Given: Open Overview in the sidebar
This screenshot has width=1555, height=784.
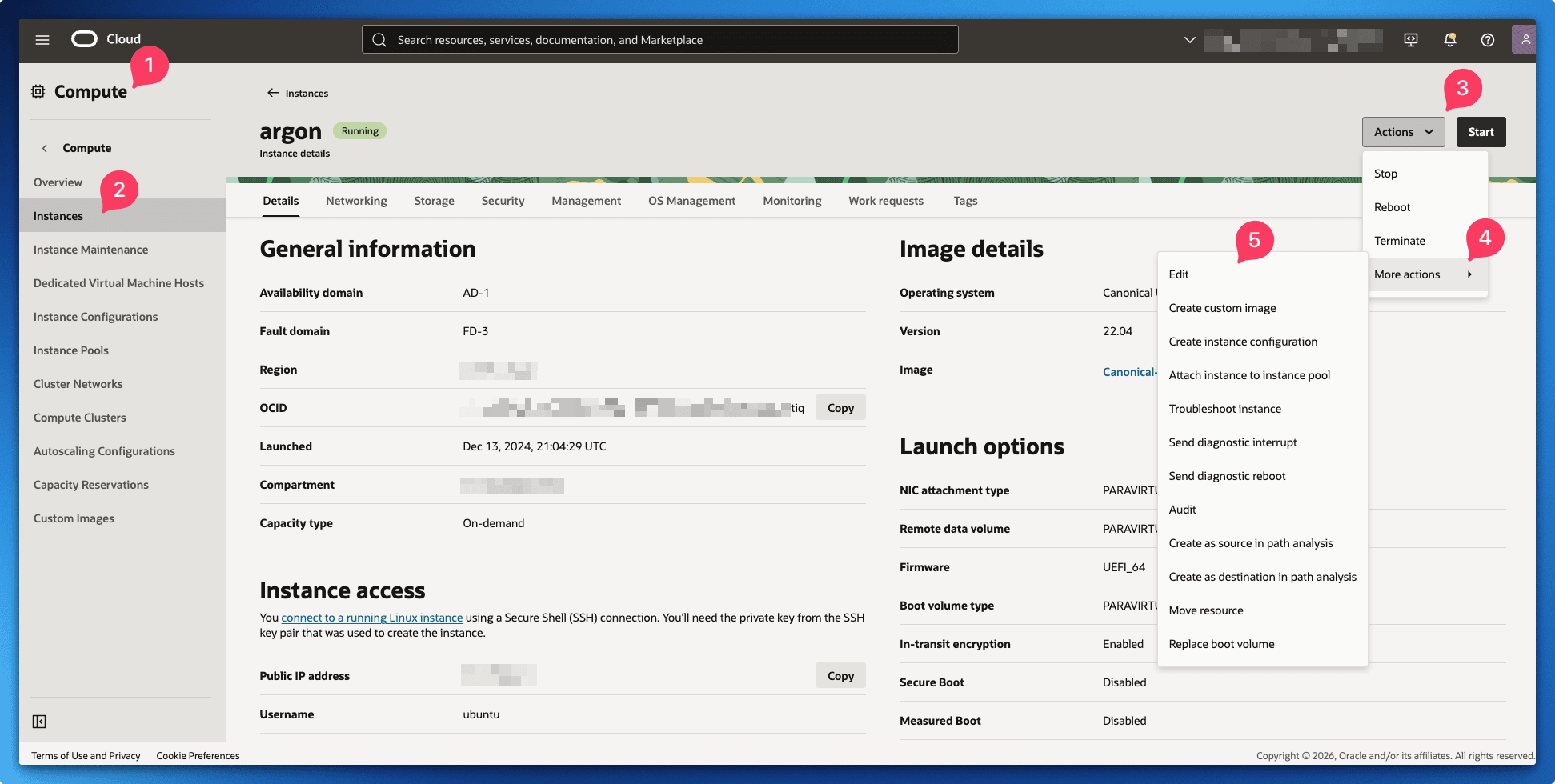Looking at the screenshot, I should (x=122, y=182).
